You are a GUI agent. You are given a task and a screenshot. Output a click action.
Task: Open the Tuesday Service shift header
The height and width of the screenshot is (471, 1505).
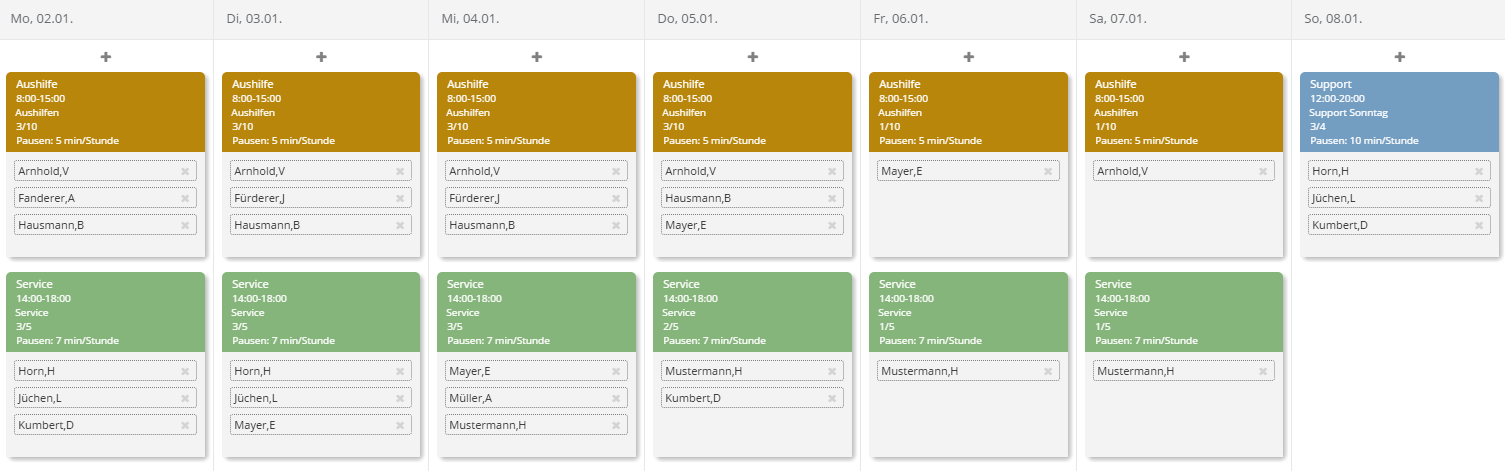point(321,312)
